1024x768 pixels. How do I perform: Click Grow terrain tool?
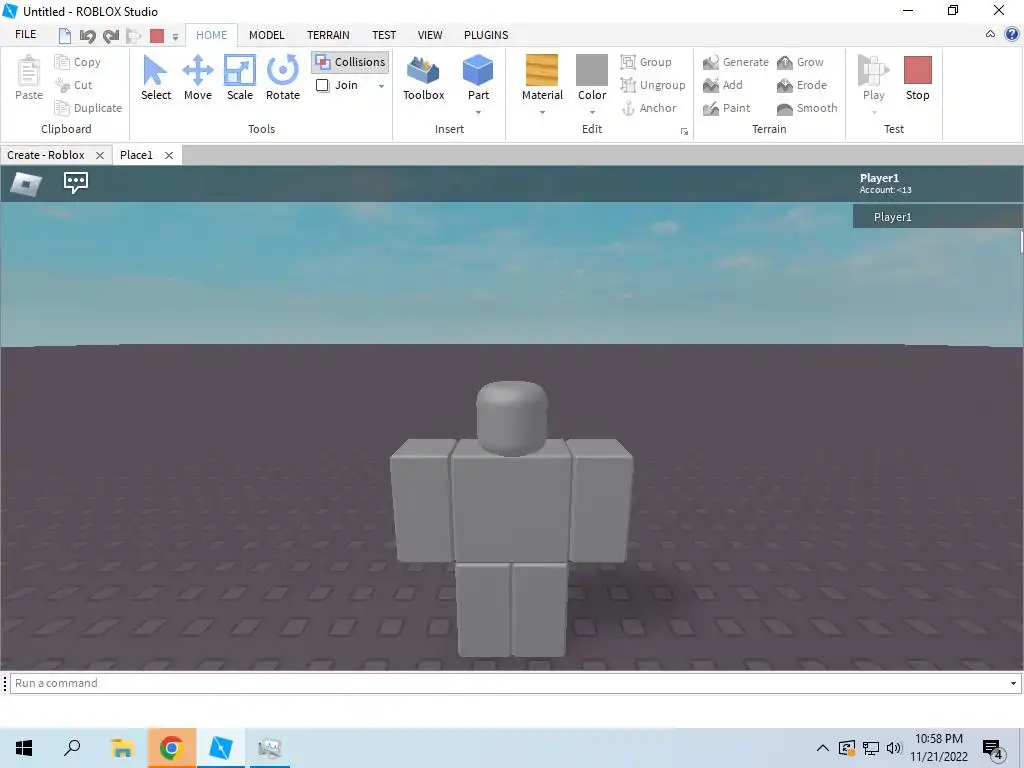(800, 62)
